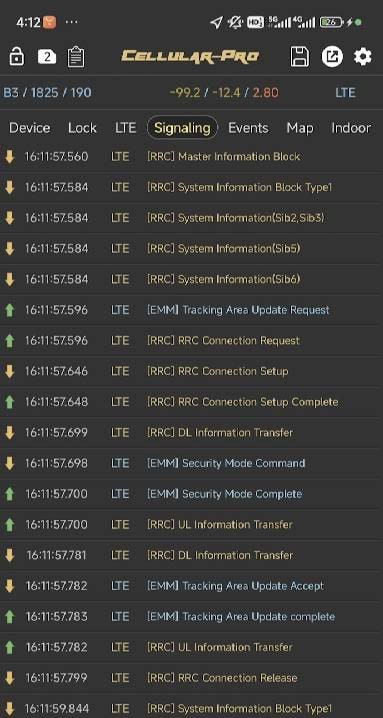Tap the share export icon
Image resolution: width=383 pixels, height=718 pixels.
coord(332,57)
